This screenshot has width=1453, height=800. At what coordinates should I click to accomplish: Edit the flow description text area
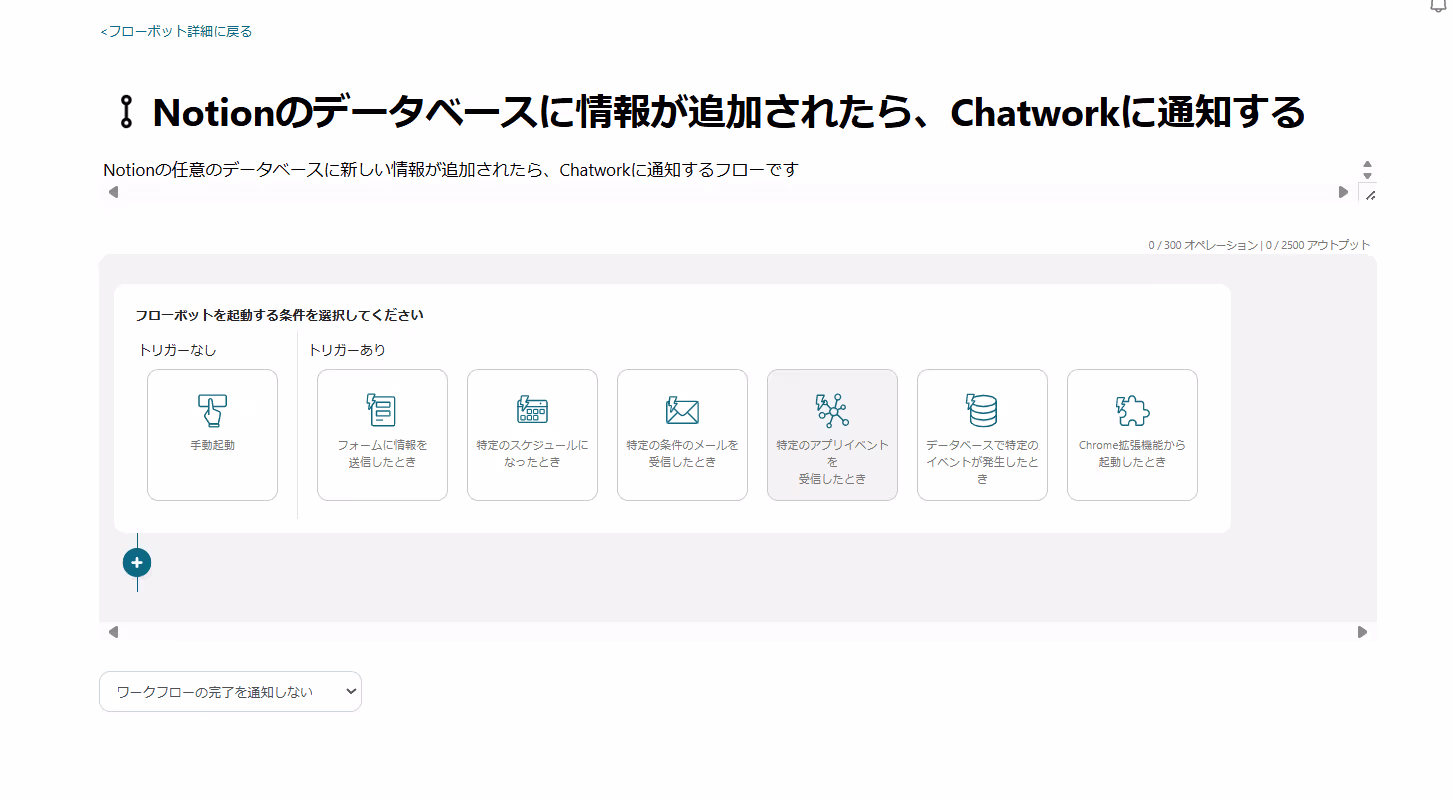pos(730,170)
